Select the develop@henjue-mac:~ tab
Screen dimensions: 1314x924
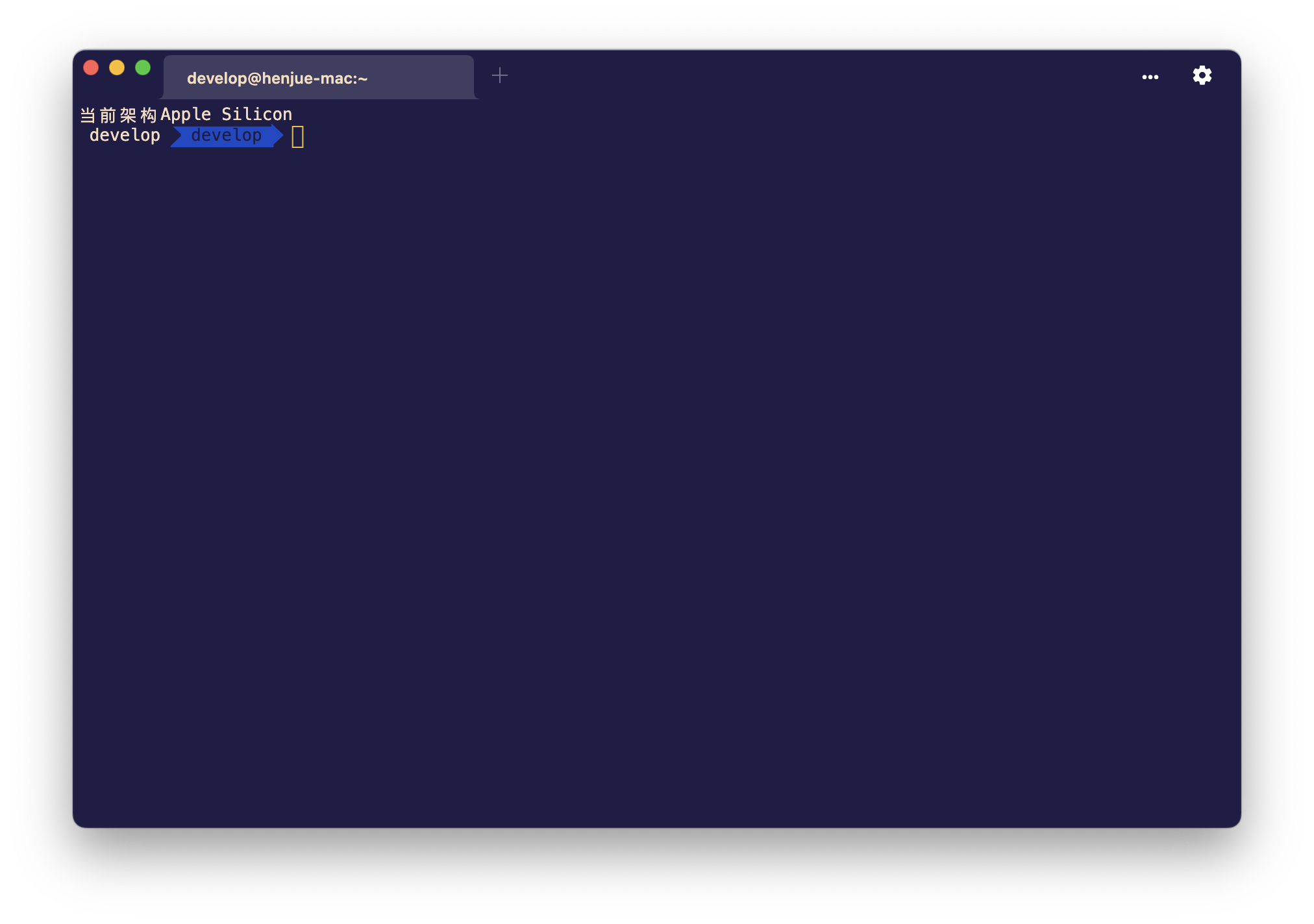point(318,78)
